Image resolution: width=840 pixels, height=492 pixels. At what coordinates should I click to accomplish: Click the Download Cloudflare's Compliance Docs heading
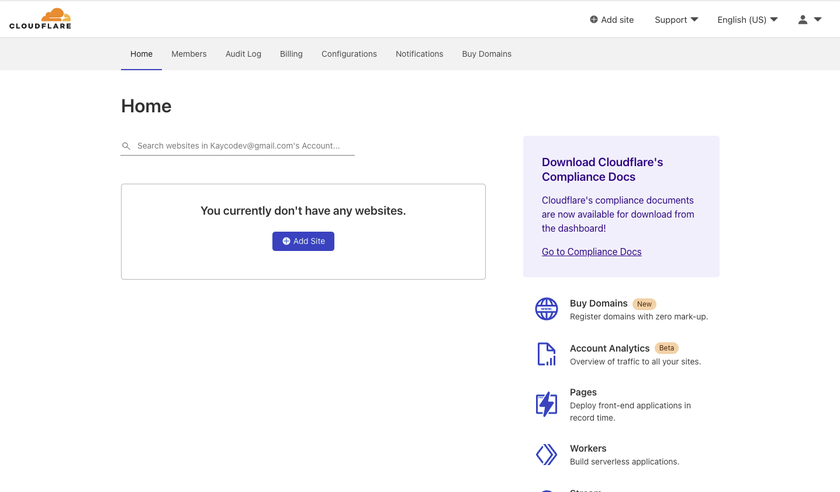pyautogui.click(x=602, y=169)
